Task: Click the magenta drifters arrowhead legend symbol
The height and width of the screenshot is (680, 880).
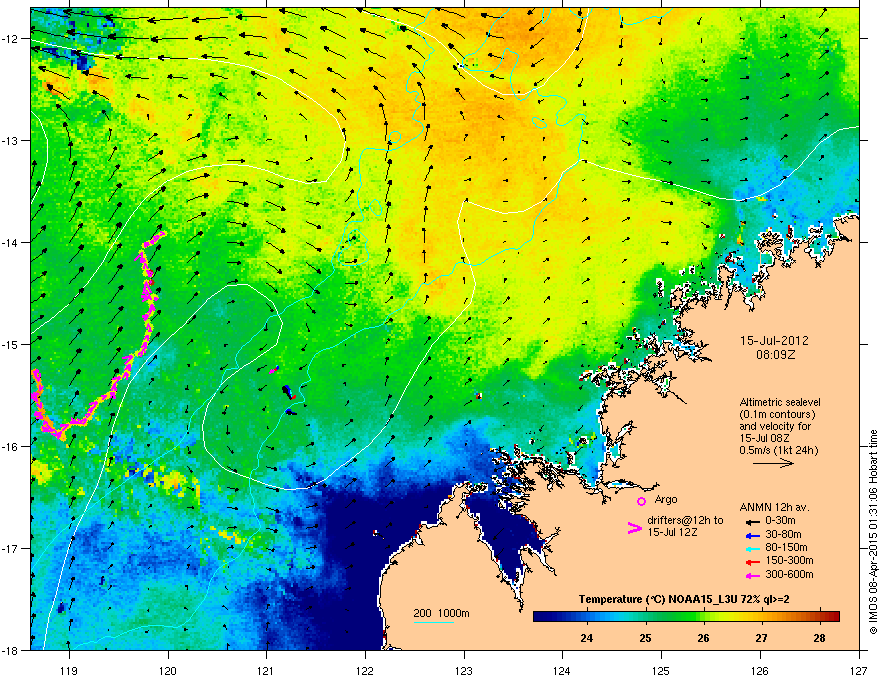Action: coord(635,528)
